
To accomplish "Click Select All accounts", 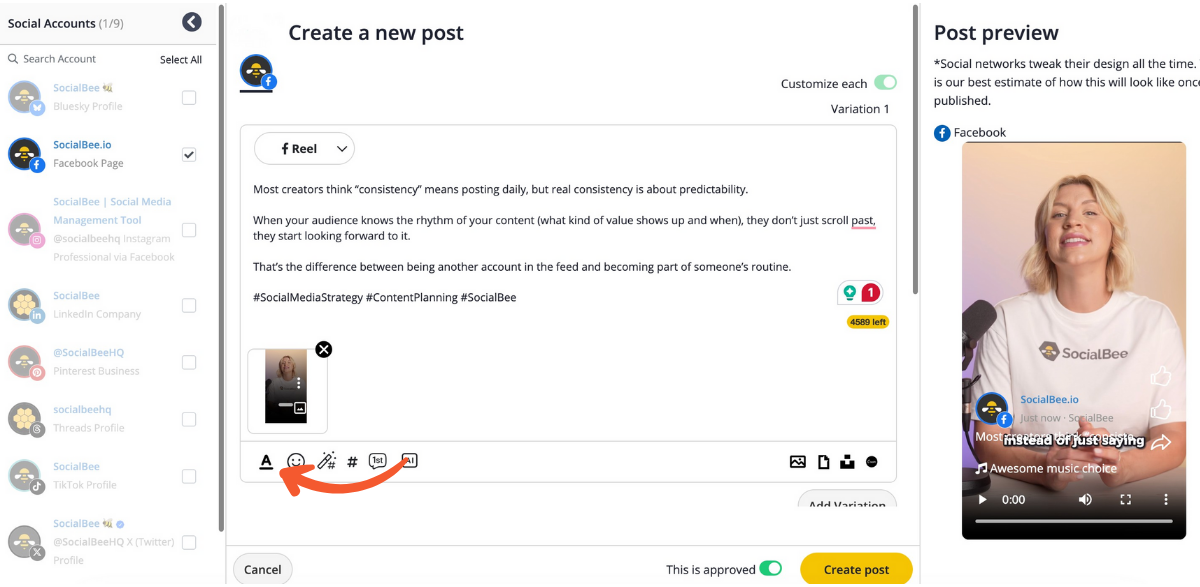I will tap(181, 60).
